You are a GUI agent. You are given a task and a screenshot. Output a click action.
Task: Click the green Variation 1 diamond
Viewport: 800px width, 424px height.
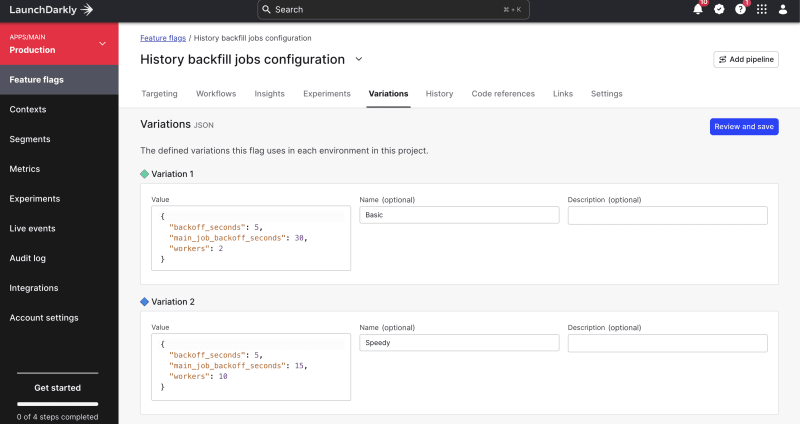pos(144,174)
